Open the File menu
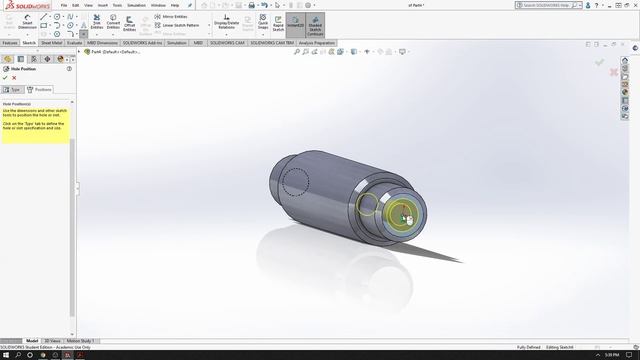 point(64,5)
